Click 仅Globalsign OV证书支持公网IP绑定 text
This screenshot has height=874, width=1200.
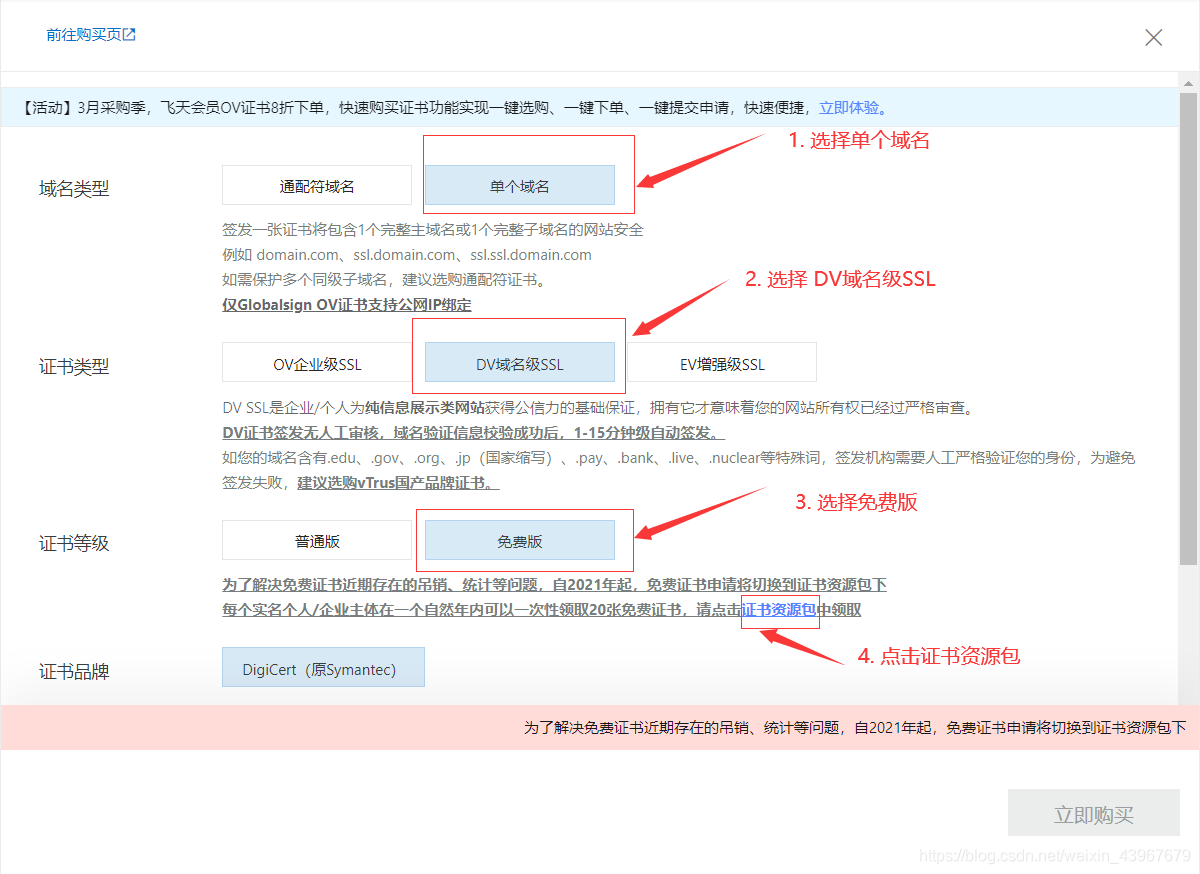pos(346,304)
